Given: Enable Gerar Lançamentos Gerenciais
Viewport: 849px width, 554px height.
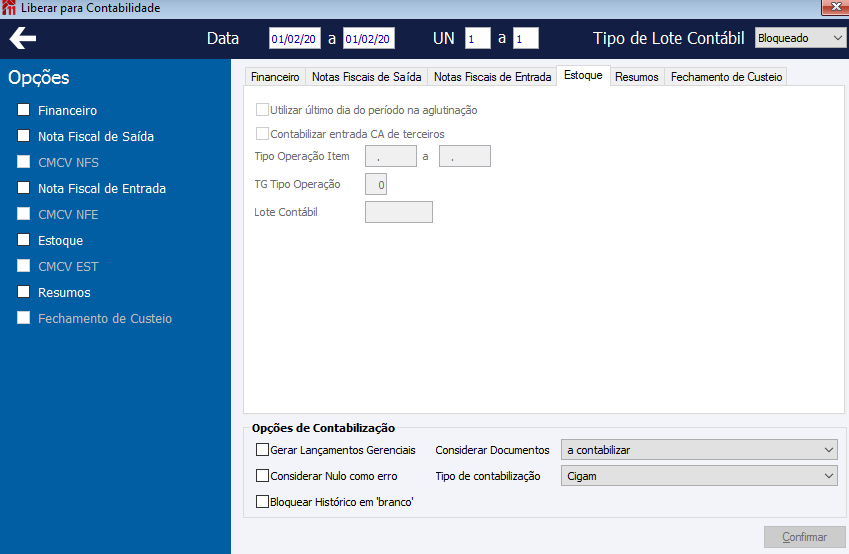Looking at the screenshot, I should 262,449.
